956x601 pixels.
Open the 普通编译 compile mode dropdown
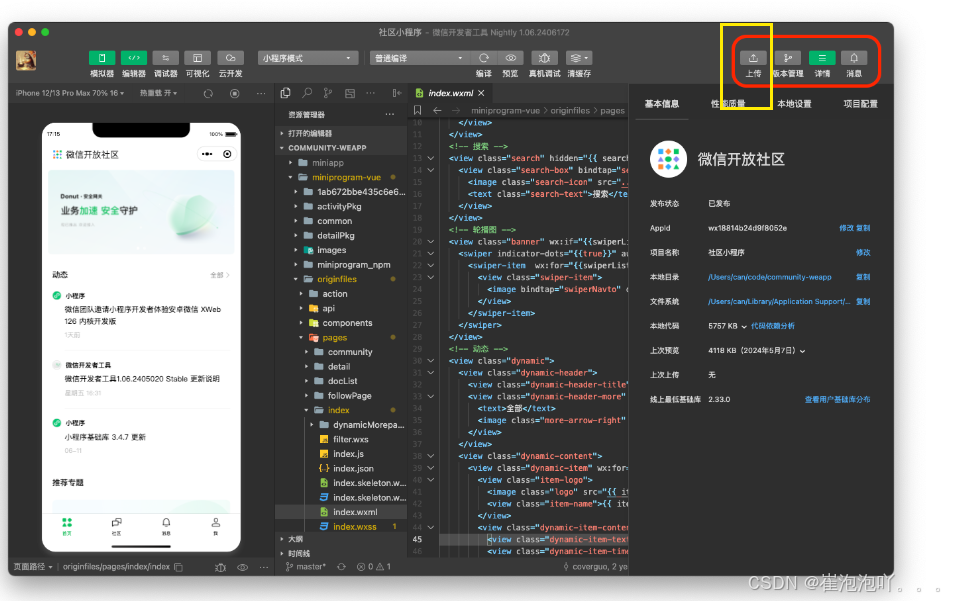coord(419,58)
